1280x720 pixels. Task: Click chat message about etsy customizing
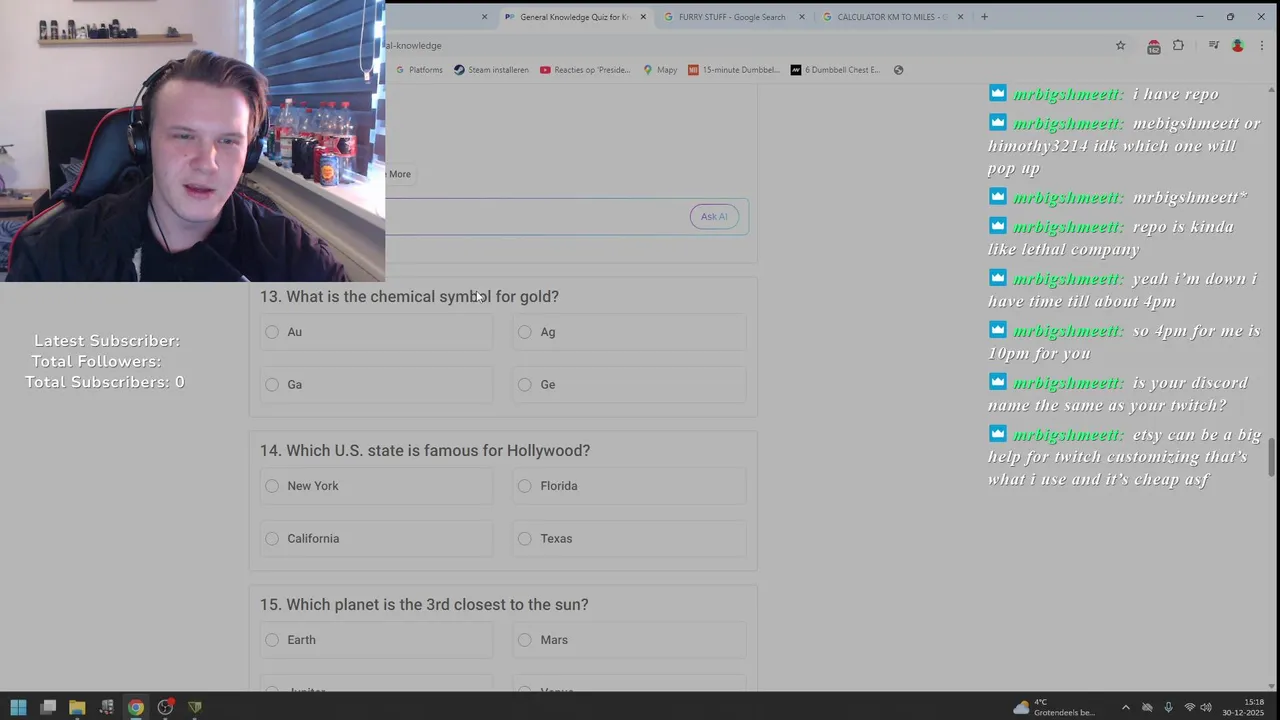[x=1125, y=457]
